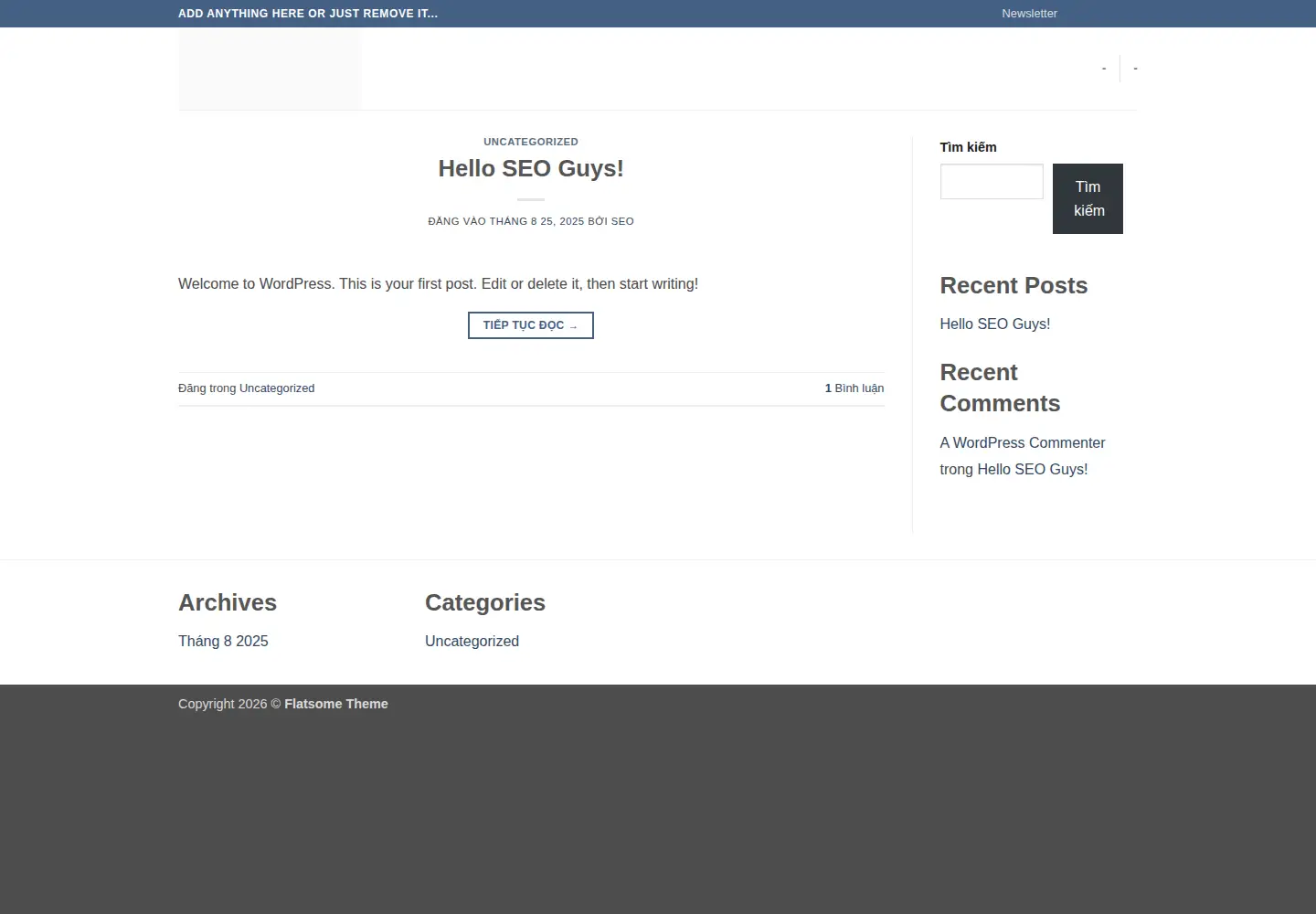The image size is (1316, 914).
Task: Click the 'Welcome to WordPress' excerpt text
Action: (x=438, y=284)
